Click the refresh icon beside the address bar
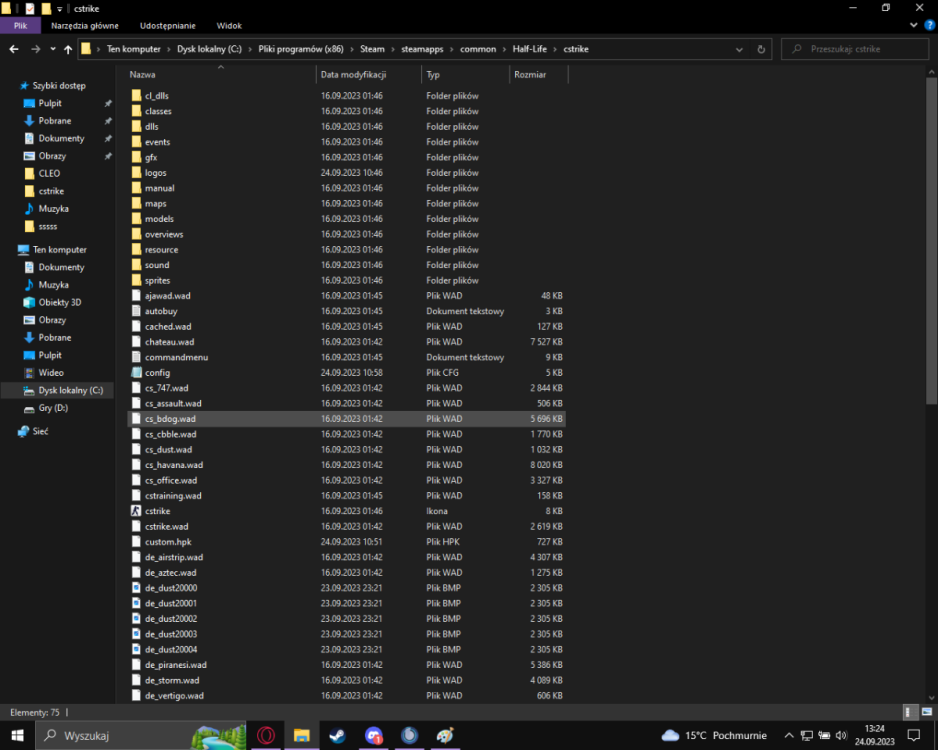 [761, 48]
